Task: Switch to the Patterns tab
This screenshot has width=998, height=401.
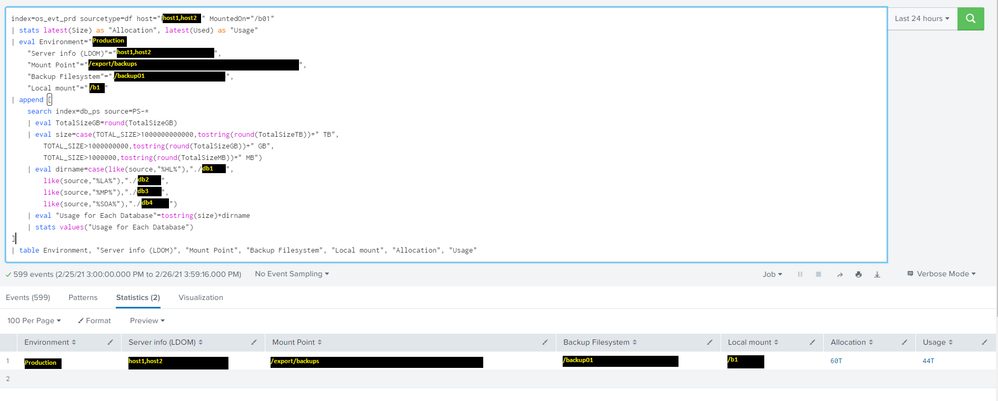Action: pos(83,297)
